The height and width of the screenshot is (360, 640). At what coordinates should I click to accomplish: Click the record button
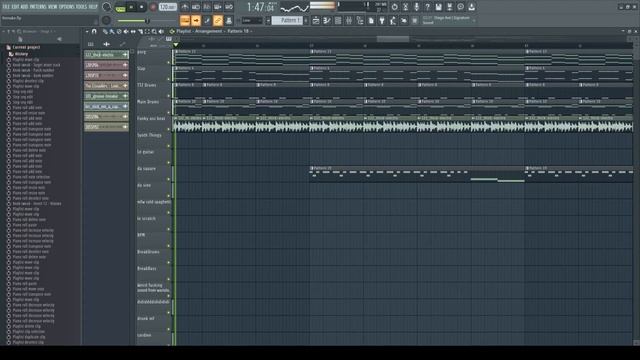(x=153, y=7)
